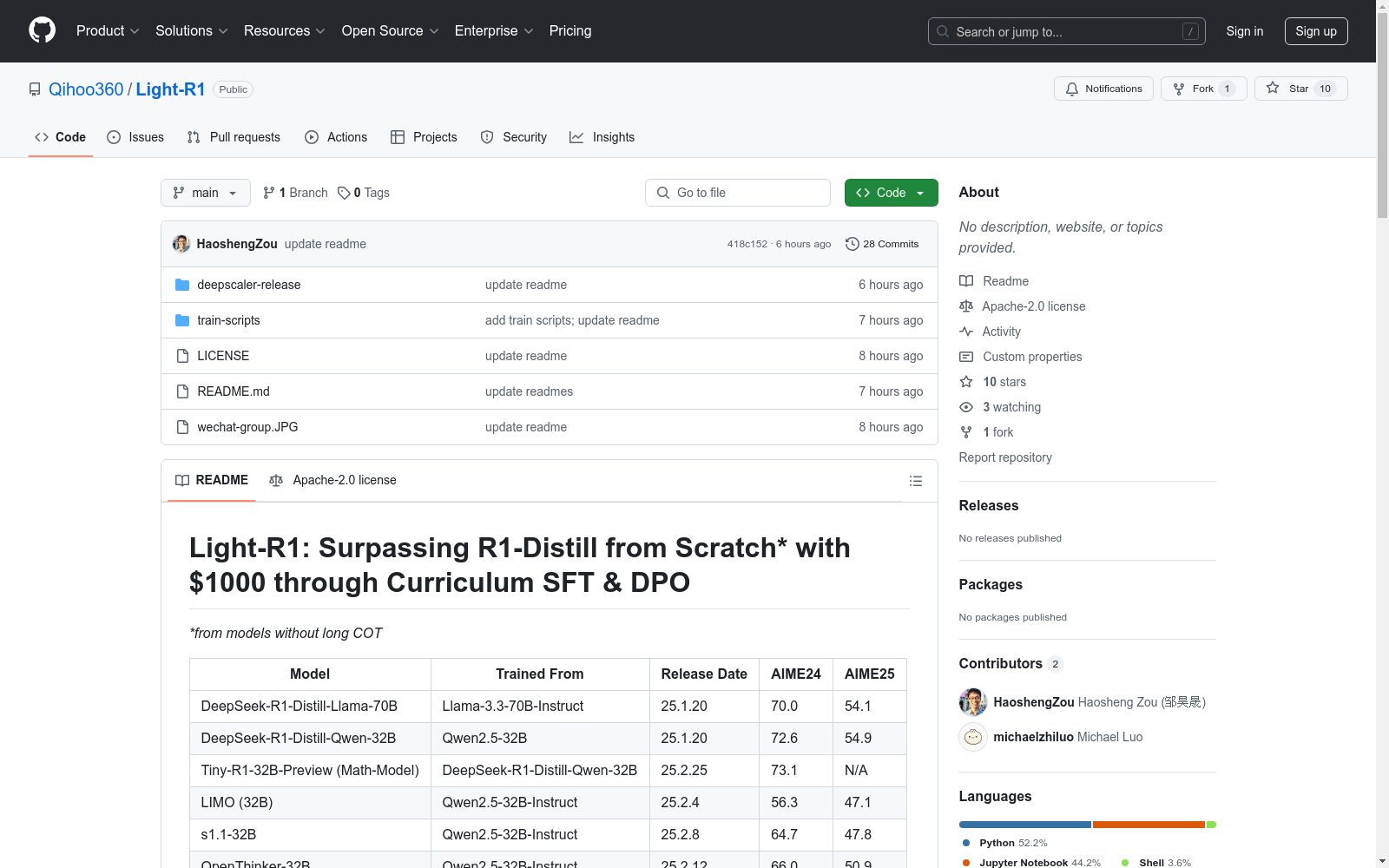Select the Apache-2.0 license tab
The width and height of the screenshot is (1389, 868).
332,480
